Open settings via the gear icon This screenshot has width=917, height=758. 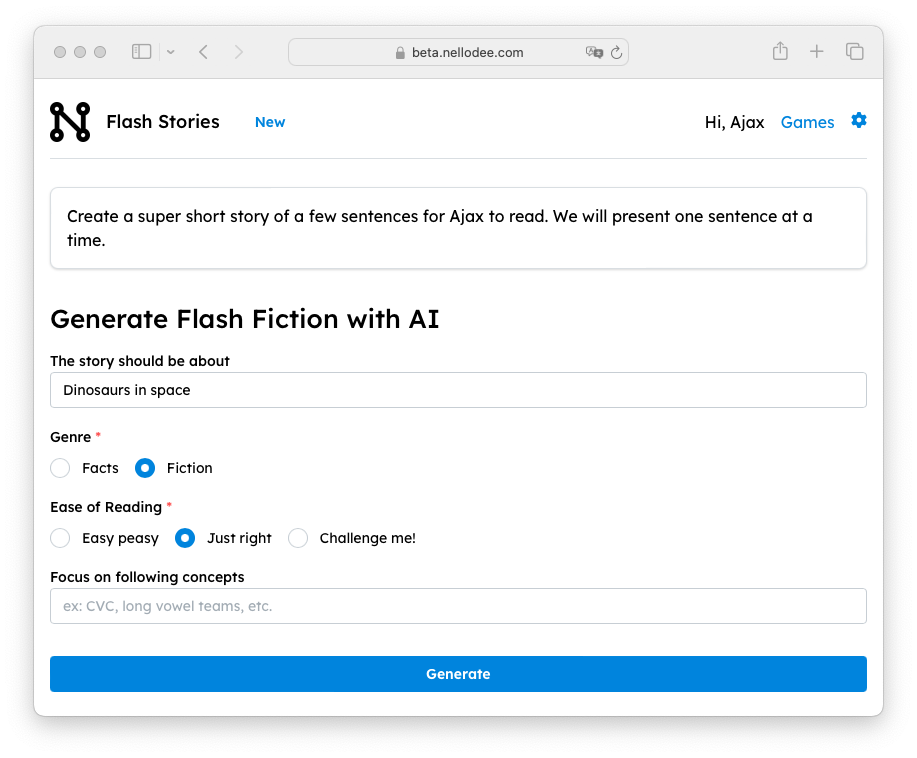pos(858,121)
